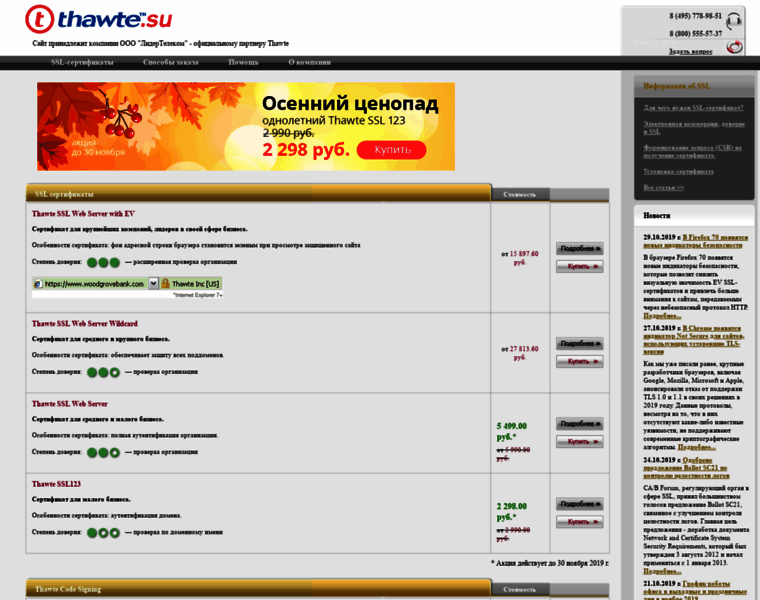760x600 pixels.
Task: Click Подробнее under the Ballot SC21 news
Action: 663,571
